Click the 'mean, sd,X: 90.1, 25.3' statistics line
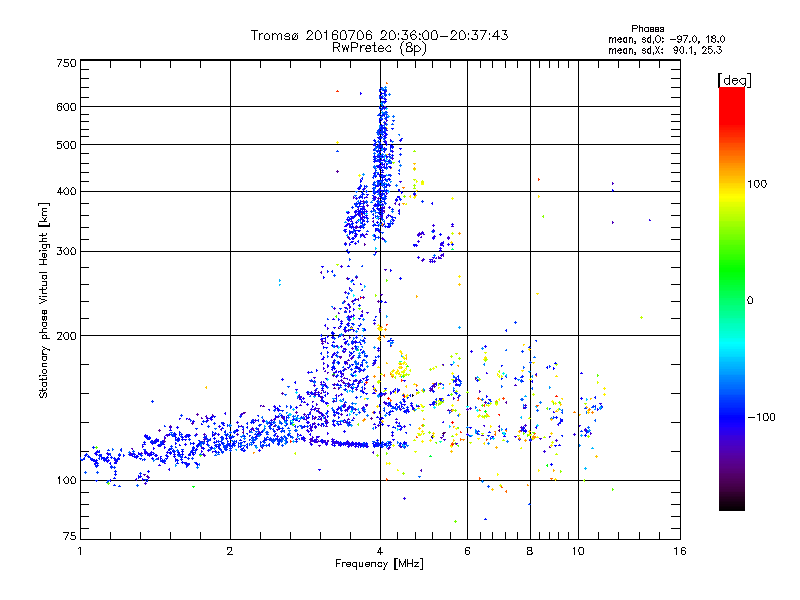Viewport: 800px width, 600px height. click(665, 50)
